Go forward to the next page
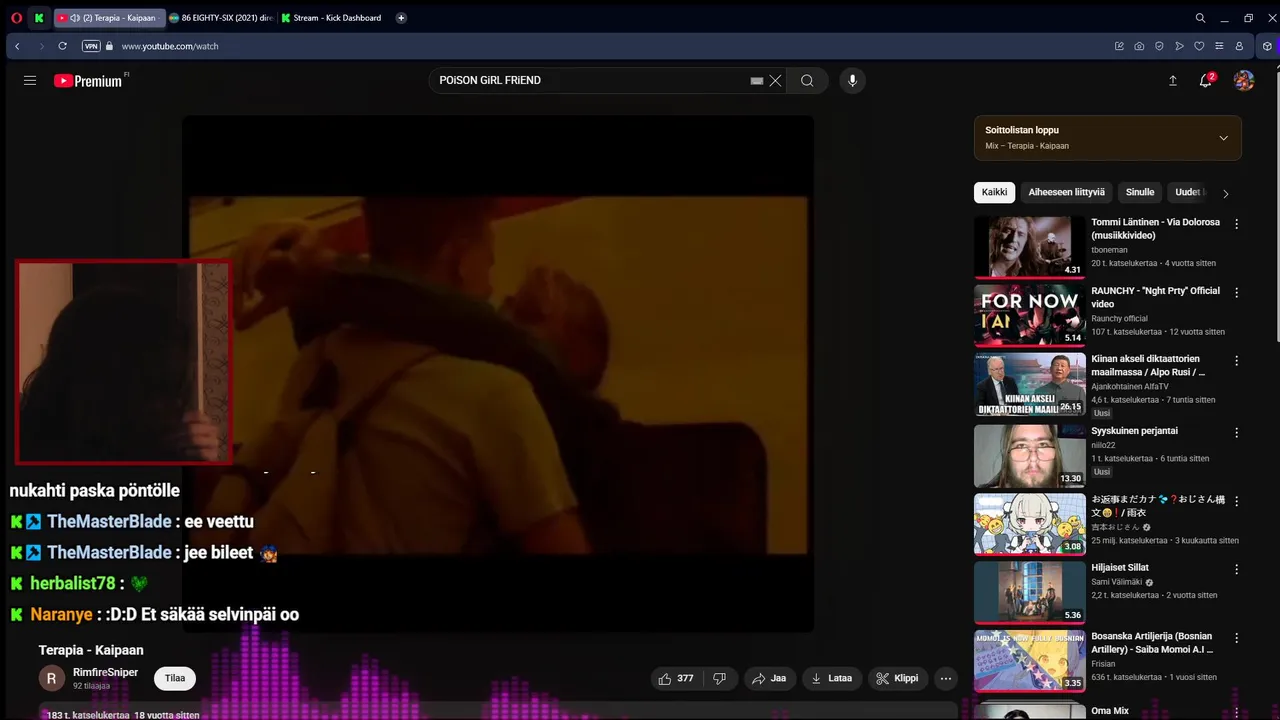 [x=41, y=46]
